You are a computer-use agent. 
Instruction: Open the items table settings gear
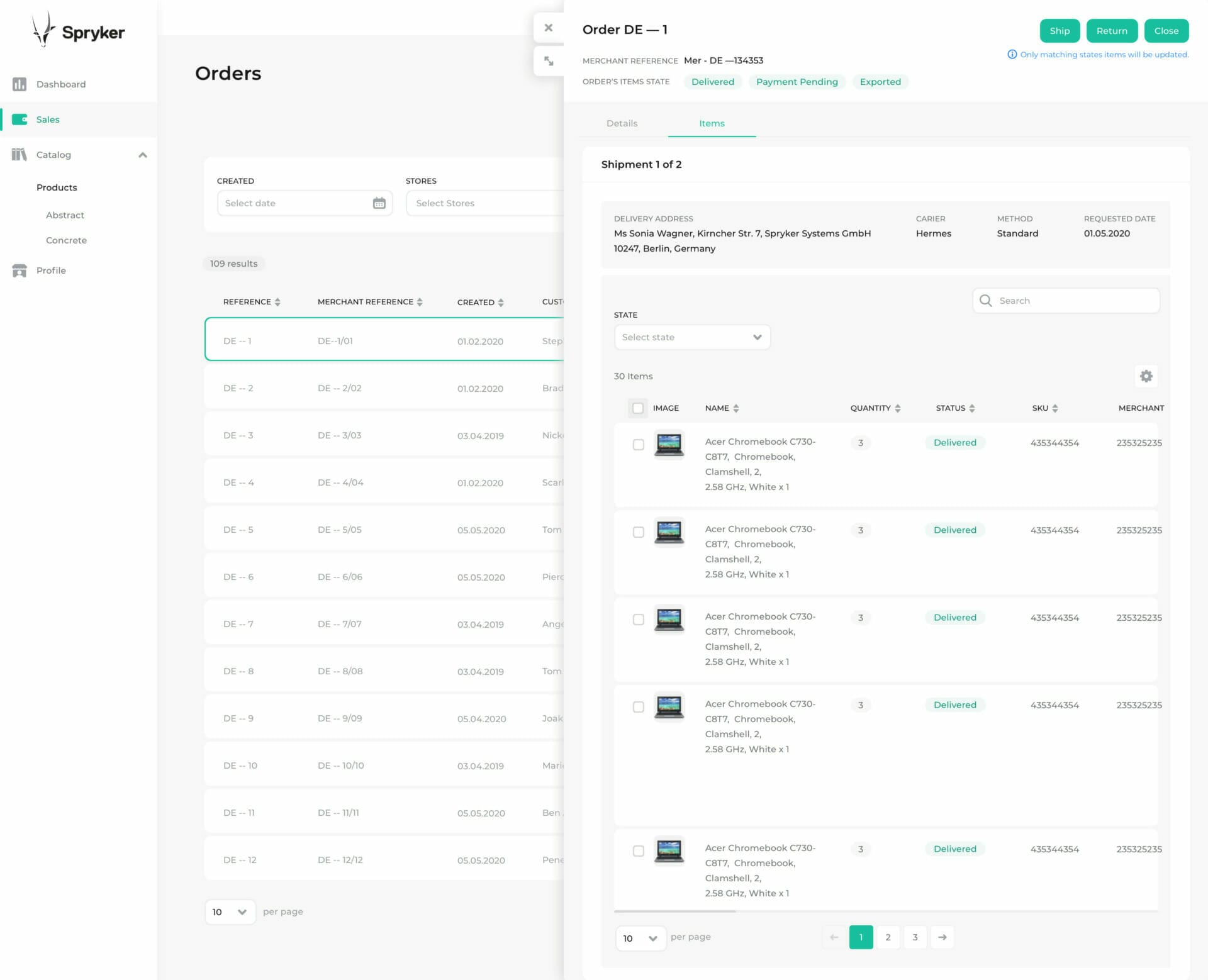tap(1146, 376)
